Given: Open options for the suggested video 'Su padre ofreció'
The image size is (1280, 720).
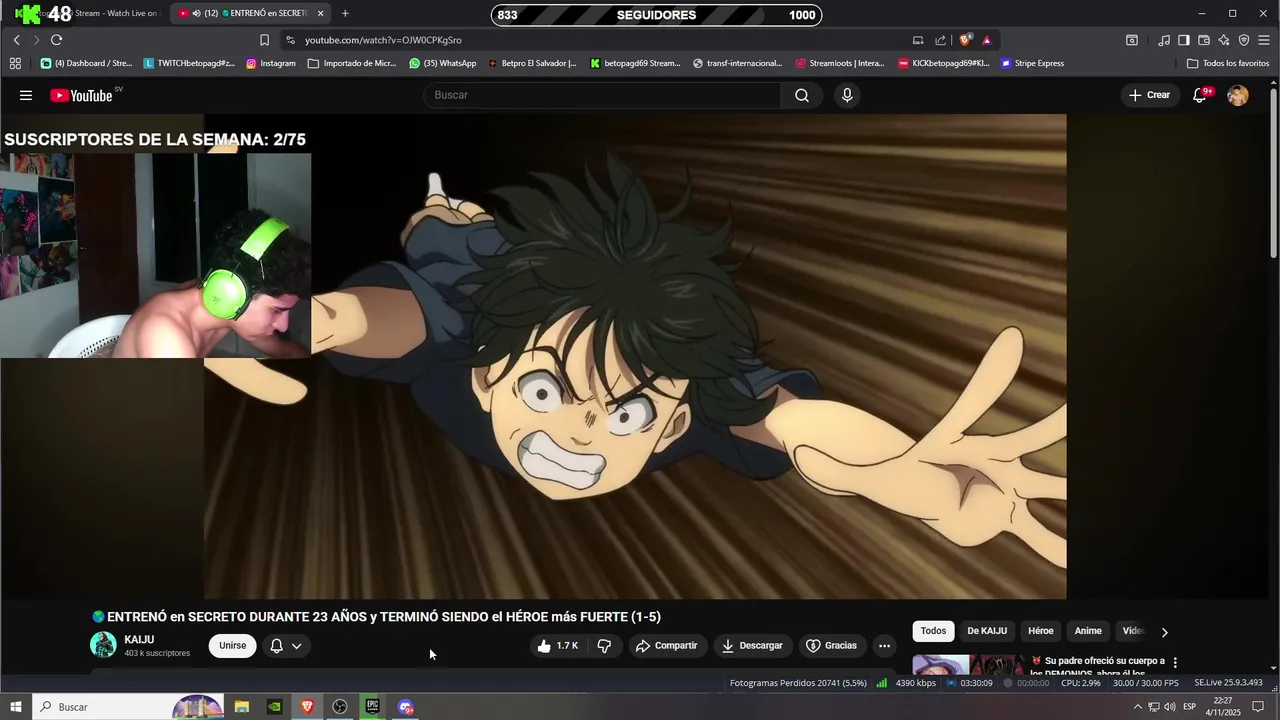Looking at the screenshot, I should [1175, 662].
